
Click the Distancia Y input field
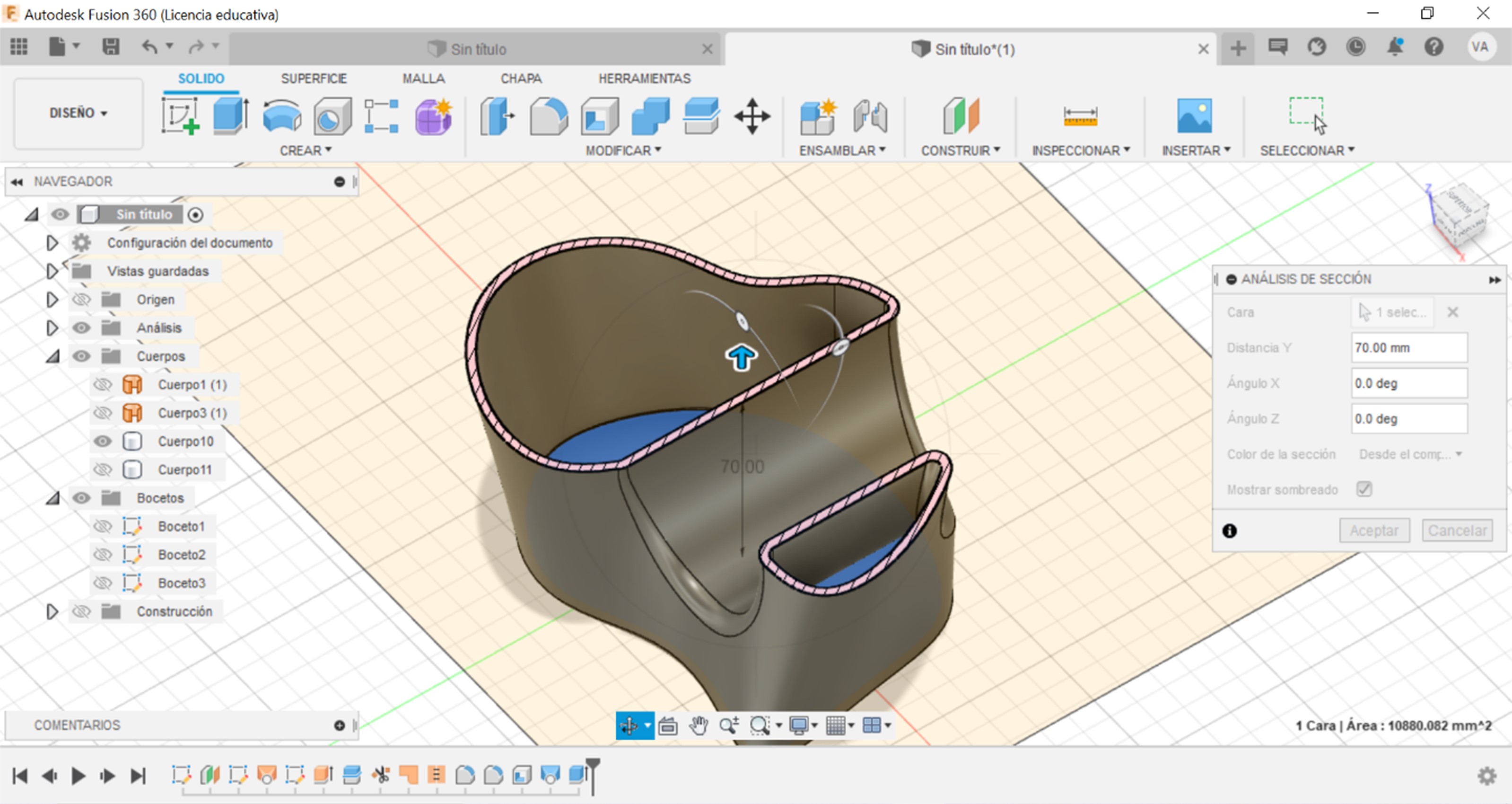tap(1409, 348)
